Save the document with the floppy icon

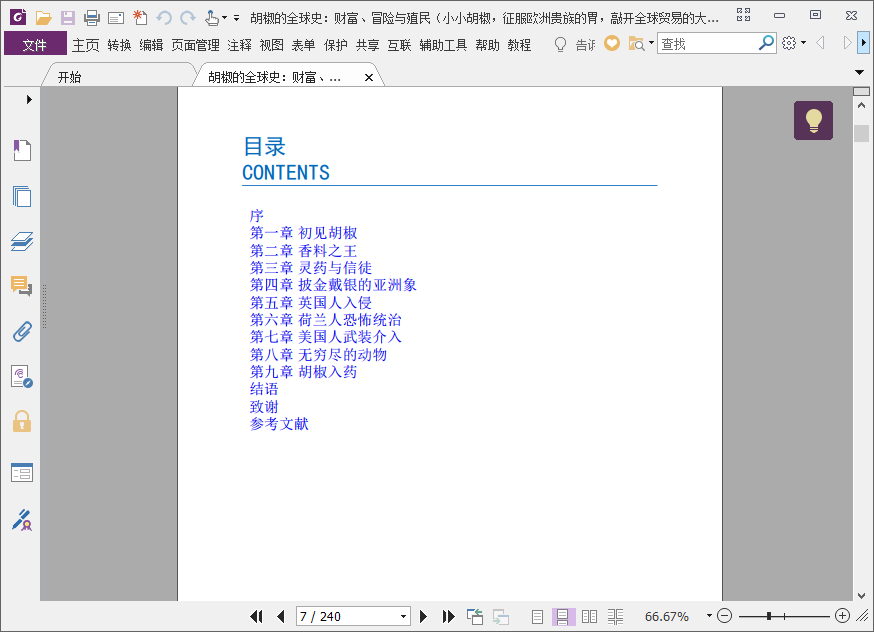pos(68,18)
